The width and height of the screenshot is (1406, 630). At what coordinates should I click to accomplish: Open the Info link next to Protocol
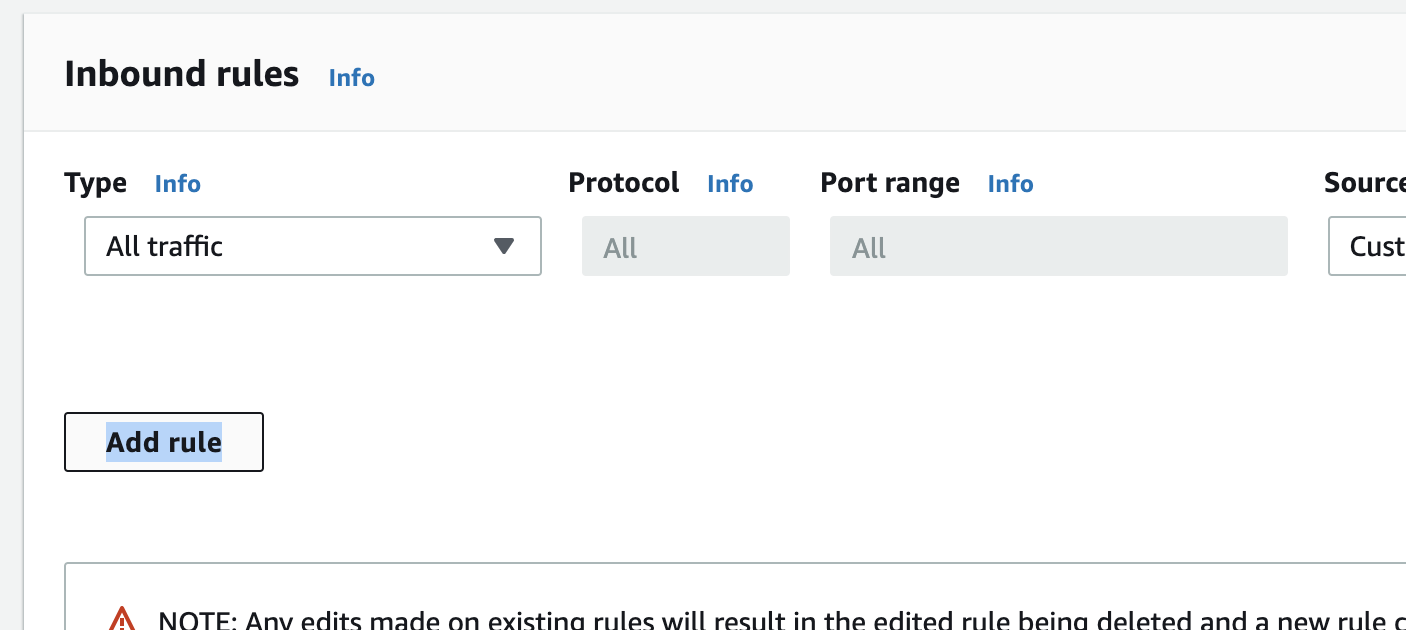[730, 184]
